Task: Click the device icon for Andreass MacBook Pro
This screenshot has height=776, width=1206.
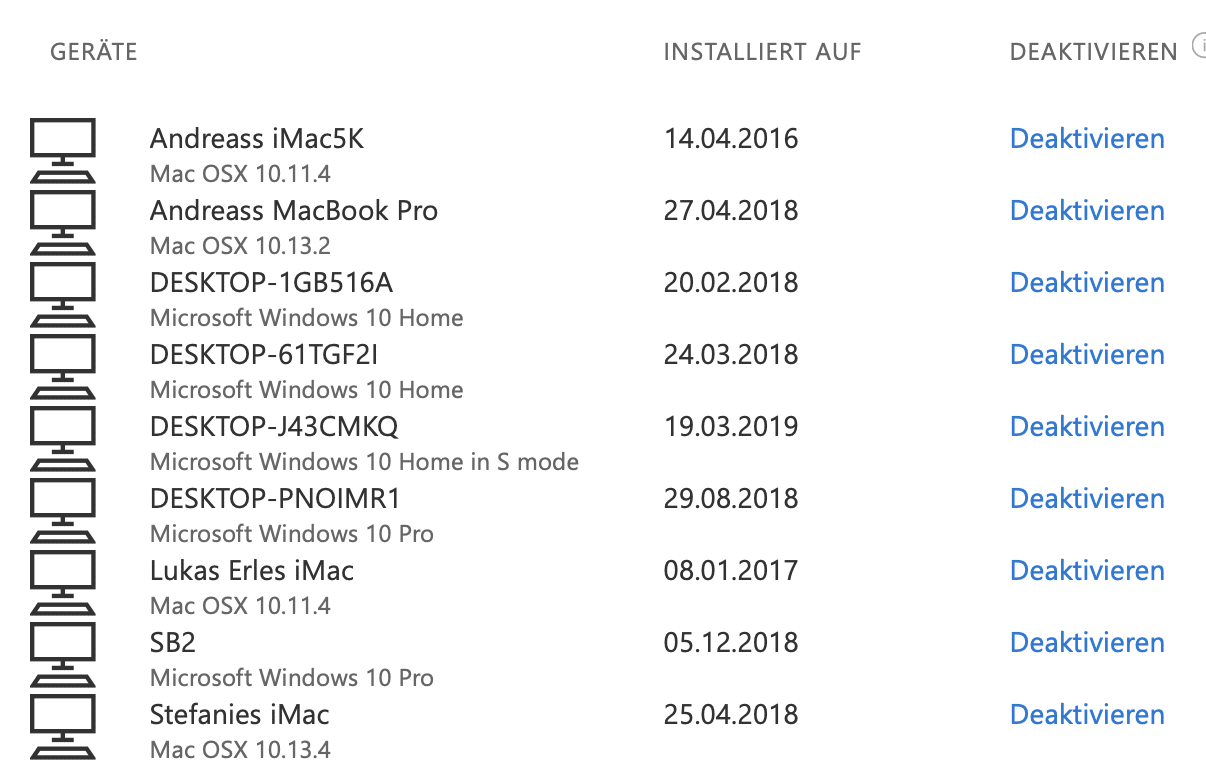Action: [x=63, y=222]
